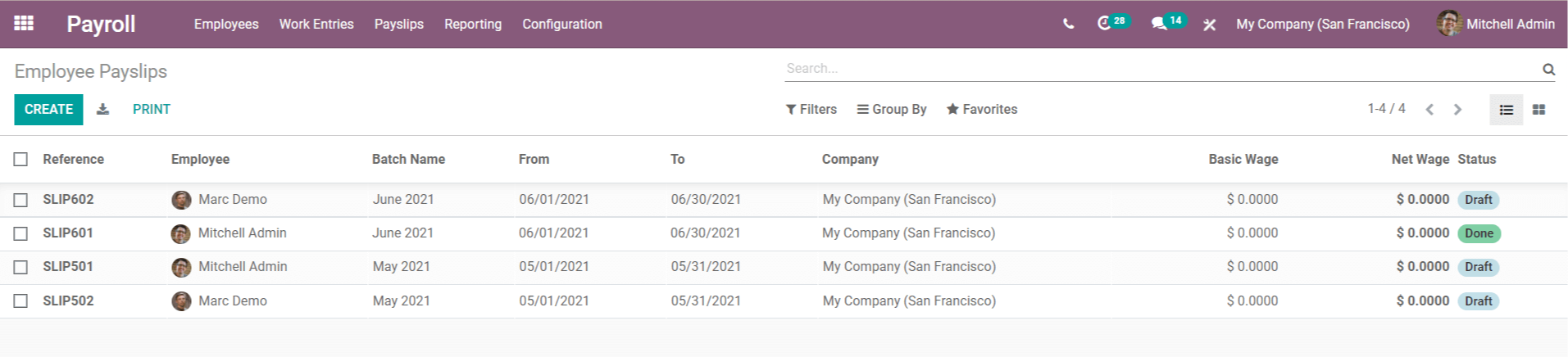
Task: Tick the select-all checkbox in header
Action: [x=20, y=159]
